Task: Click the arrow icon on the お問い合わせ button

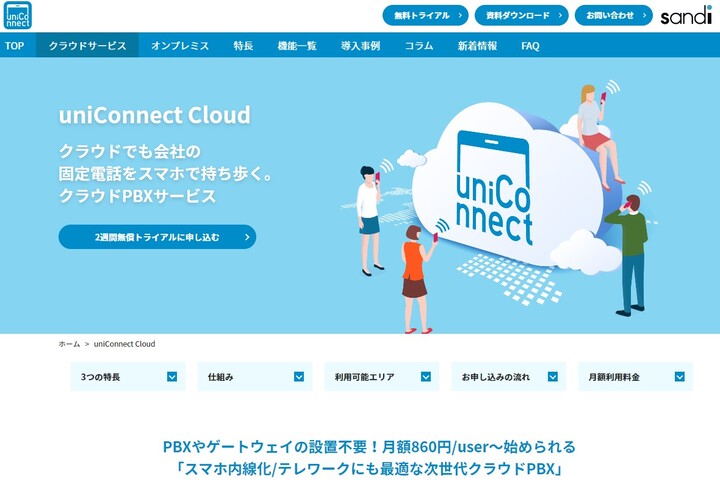Action: pos(644,16)
